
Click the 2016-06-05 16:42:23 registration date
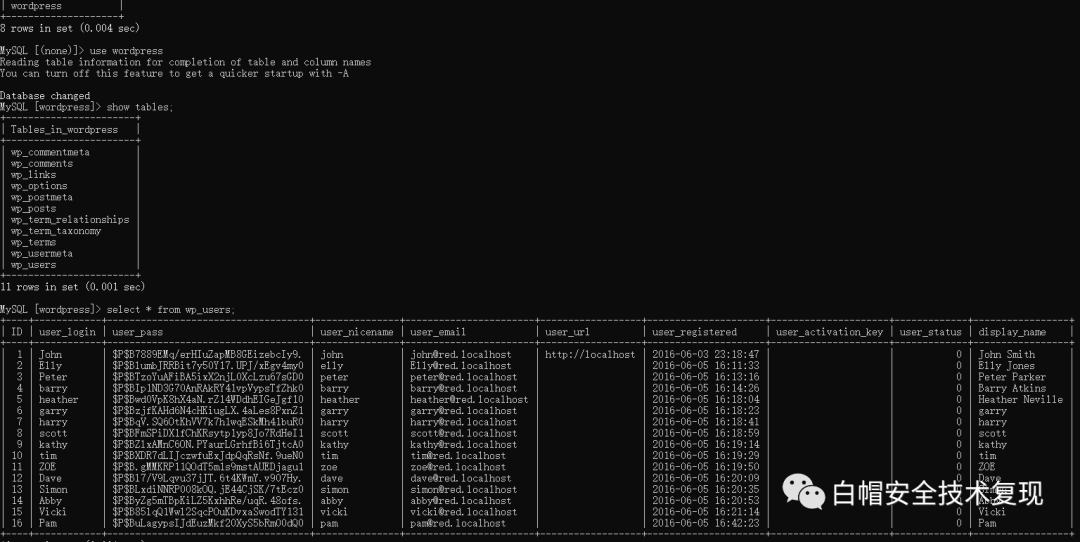point(705,523)
